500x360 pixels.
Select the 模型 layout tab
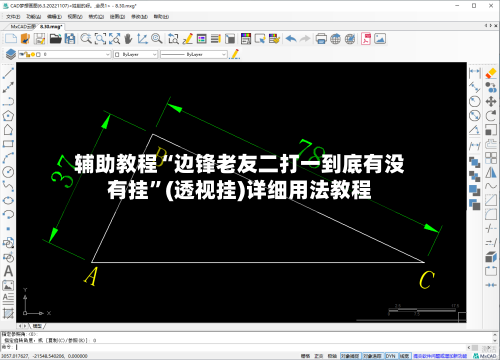click(37, 326)
